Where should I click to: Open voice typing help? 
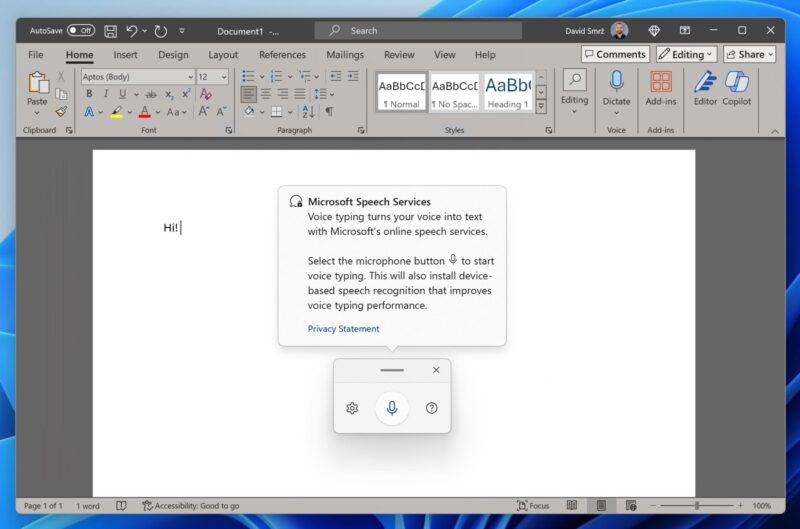pos(432,408)
